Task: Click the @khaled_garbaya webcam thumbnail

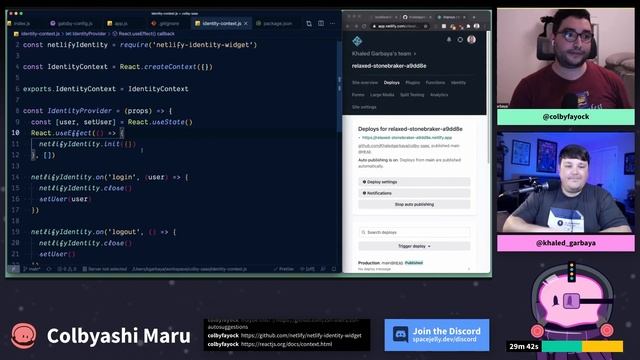Action: point(566,183)
